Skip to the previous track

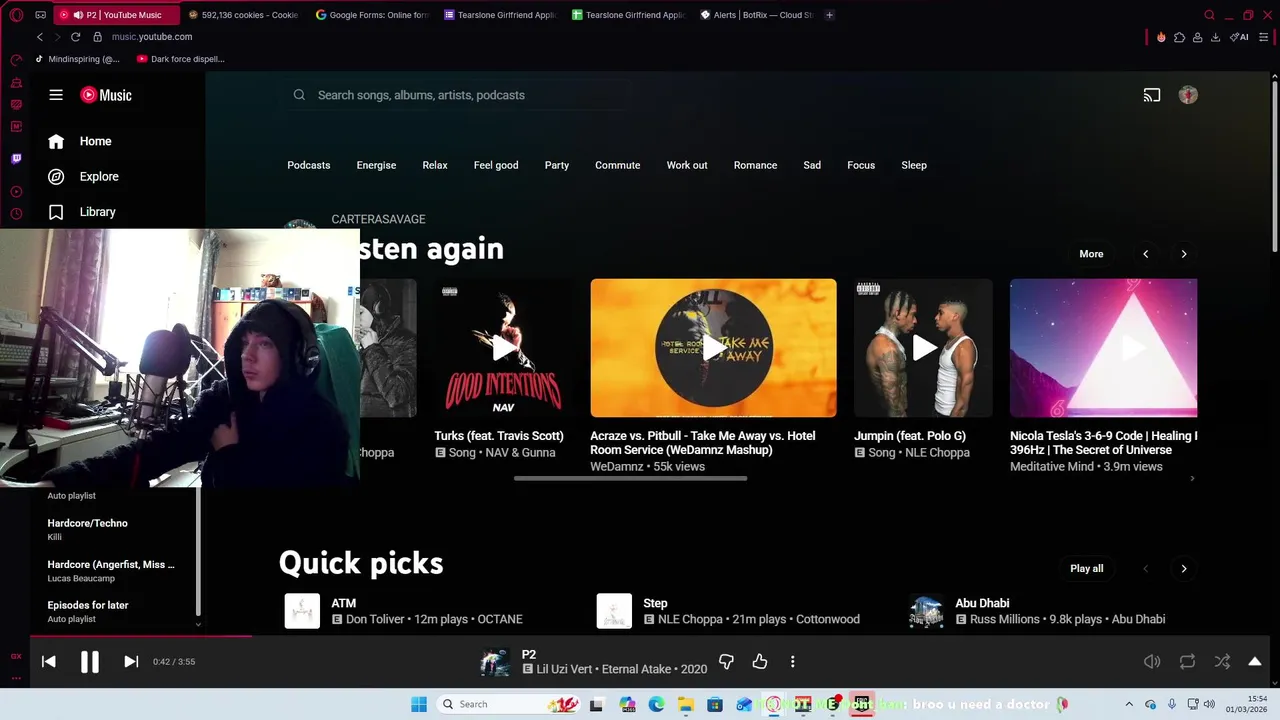click(48, 661)
